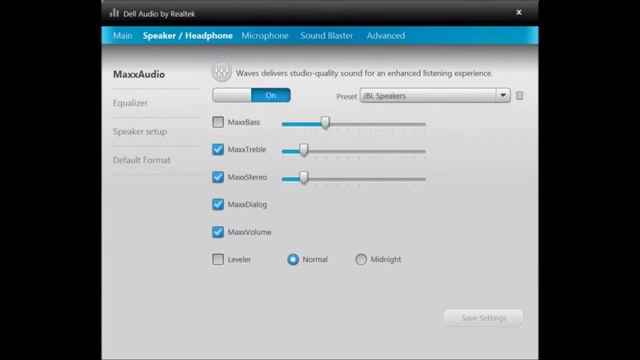Viewport: 640px width, 360px height.
Task: Enable the Leveler checkbox
Action: click(x=218, y=259)
